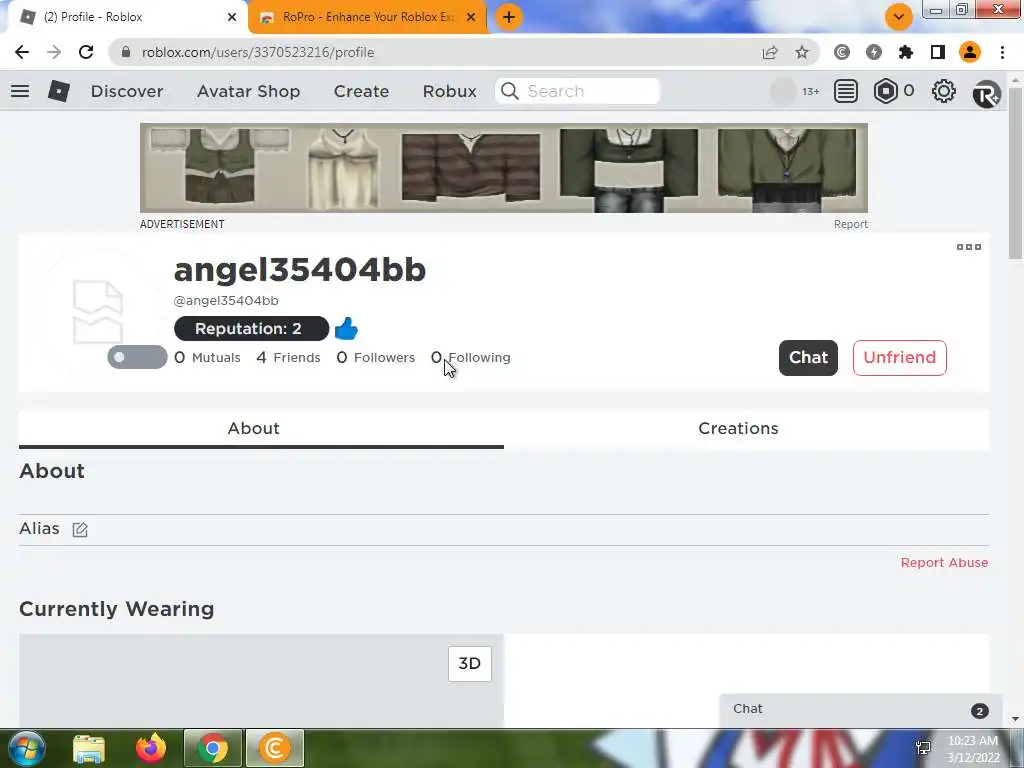Open the orange tab search dropdown
The image size is (1024, 768).
pyautogui.click(x=899, y=17)
